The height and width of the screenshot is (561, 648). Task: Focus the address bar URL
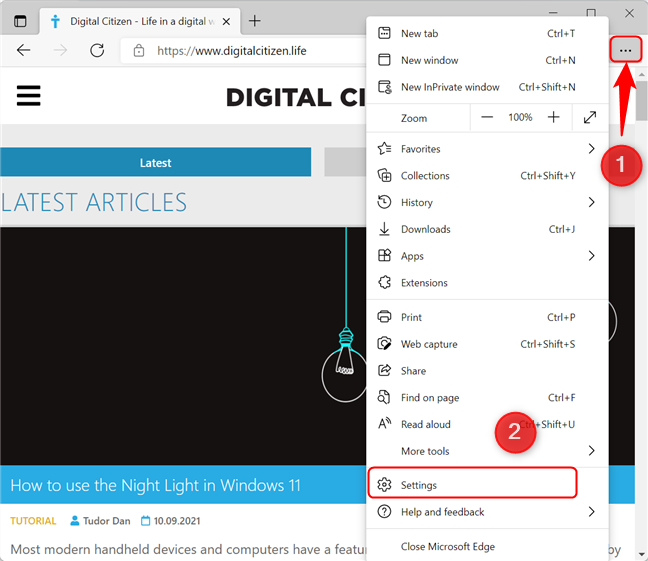point(231,51)
